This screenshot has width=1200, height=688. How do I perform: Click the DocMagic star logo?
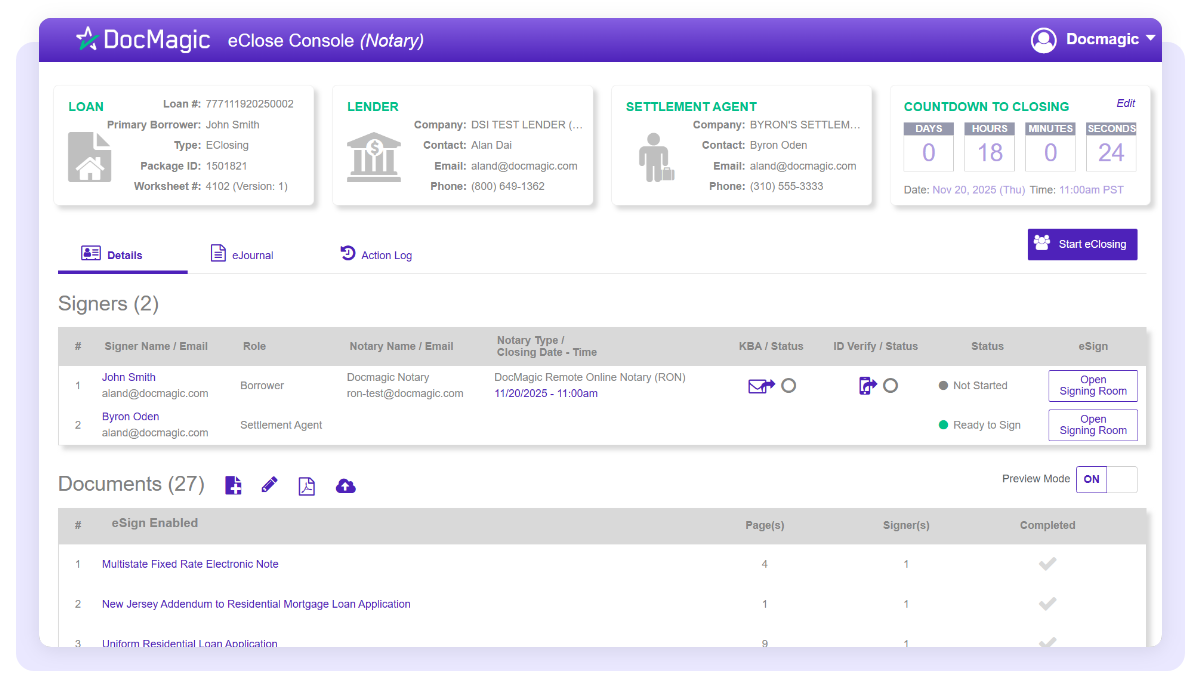coord(87,39)
